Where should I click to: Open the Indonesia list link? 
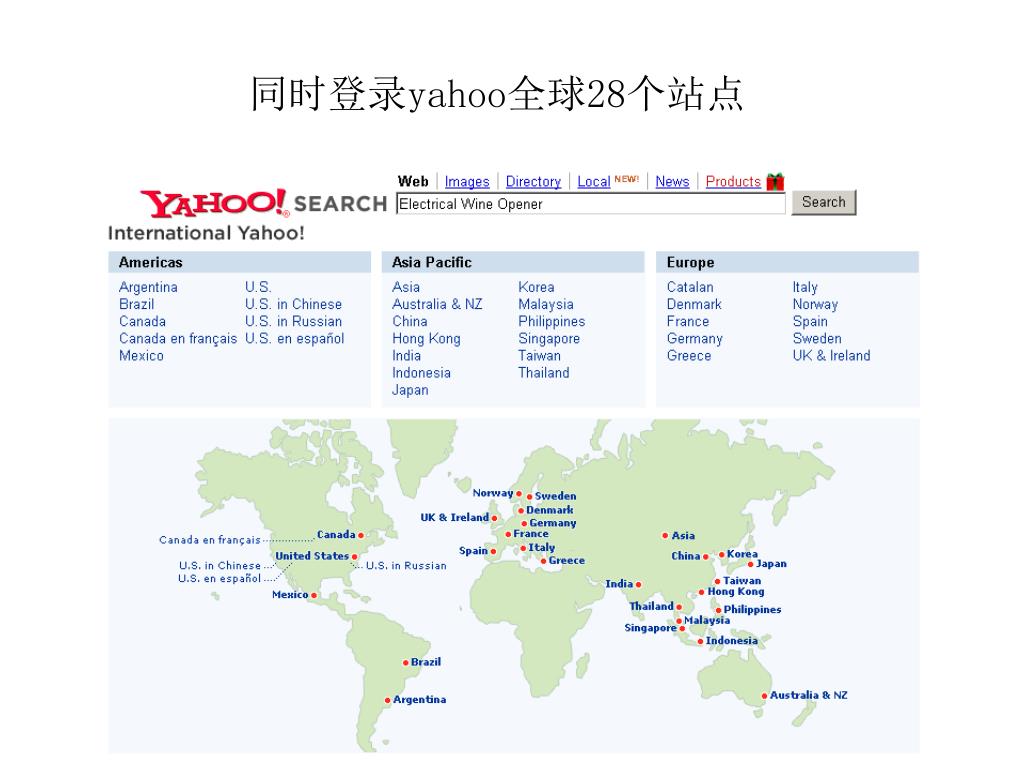421,373
